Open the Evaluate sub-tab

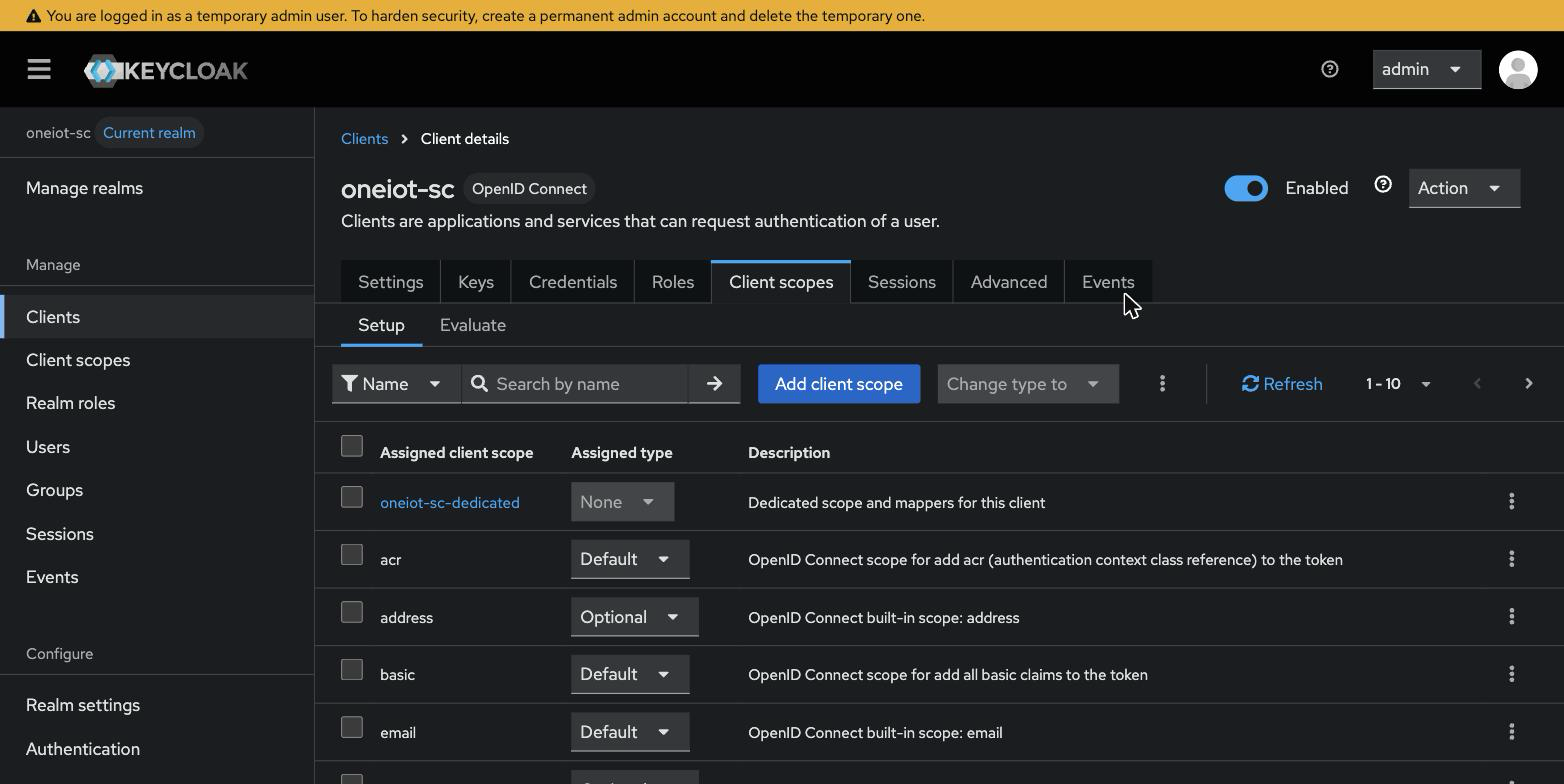[473, 325]
